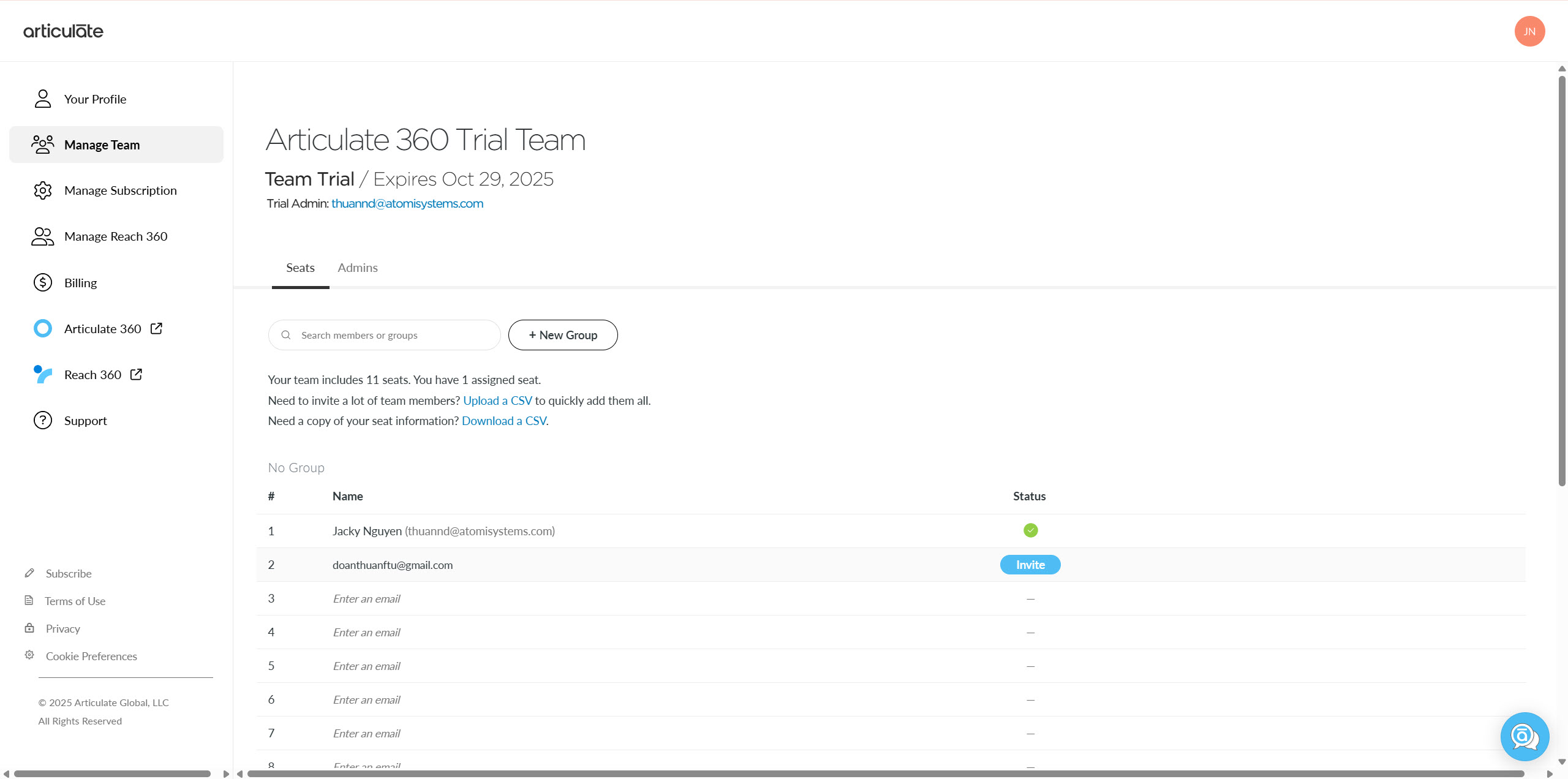Image resolution: width=1568 pixels, height=779 pixels.
Task: Click green active status check for Jacky Nguyen
Action: coord(1030,530)
